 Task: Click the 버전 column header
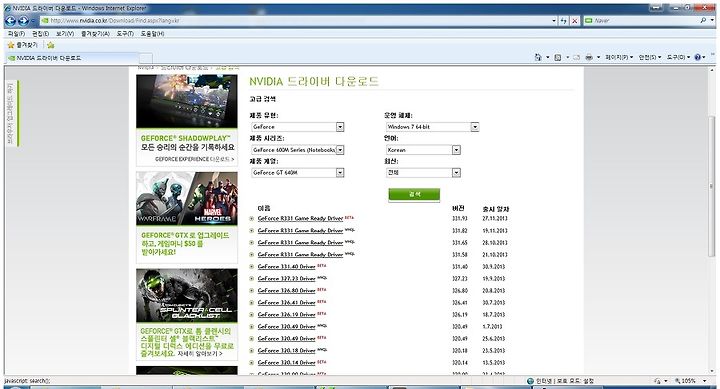coord(458,209)
